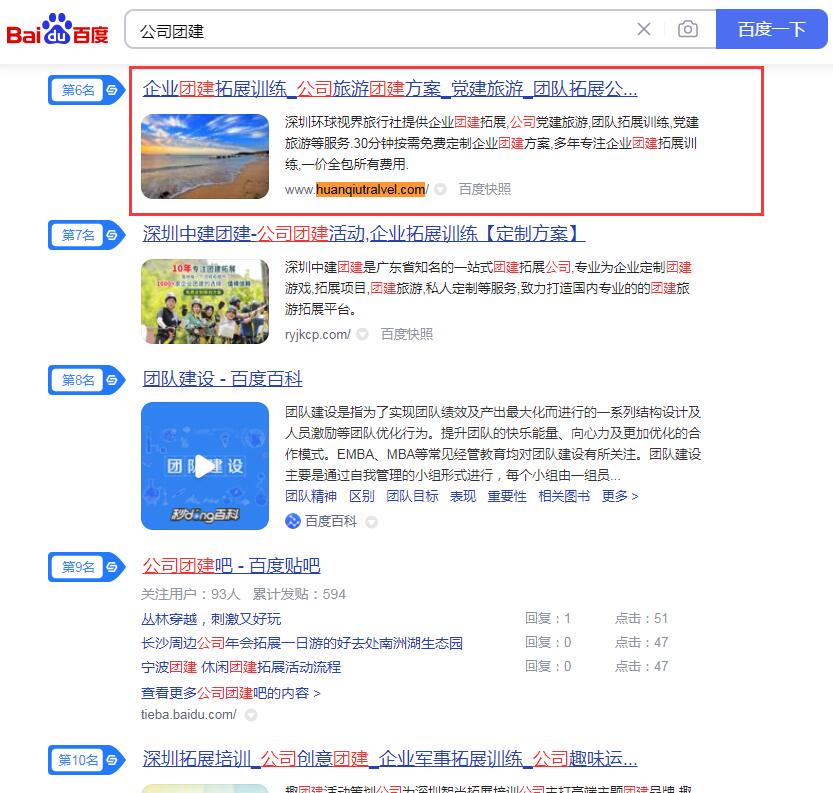Expand dropdown arrow beside ryjkcp.com URL
This screenshot has height=793, width=833.
tap(362, 334)
